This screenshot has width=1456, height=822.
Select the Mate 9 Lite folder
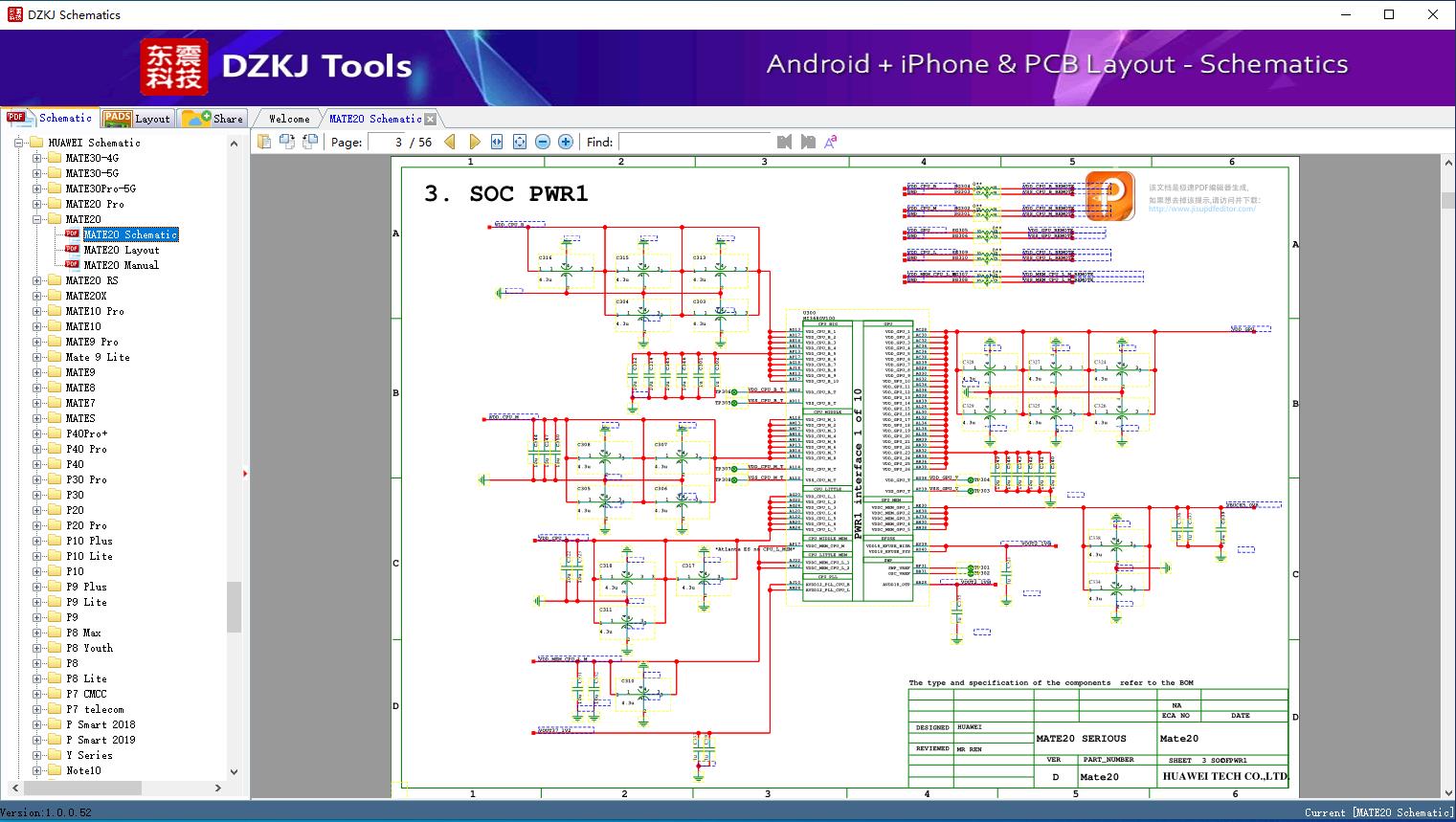(98, 357)
